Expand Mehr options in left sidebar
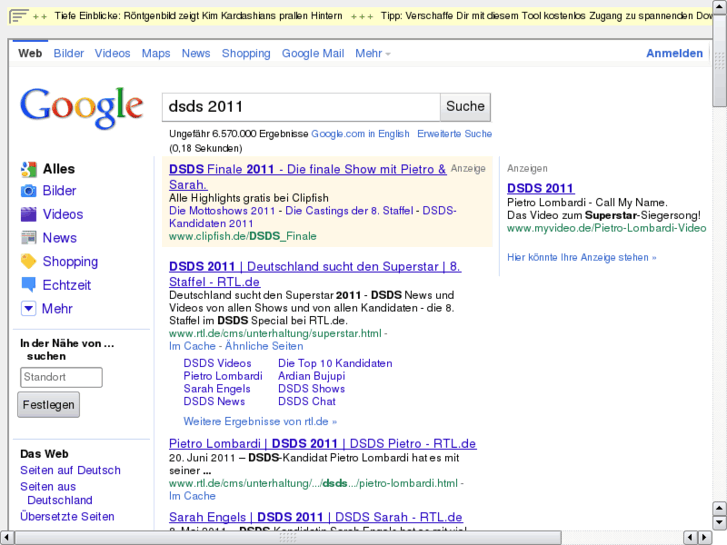Viewport: 727px width, 545px height. pos(28,309)
